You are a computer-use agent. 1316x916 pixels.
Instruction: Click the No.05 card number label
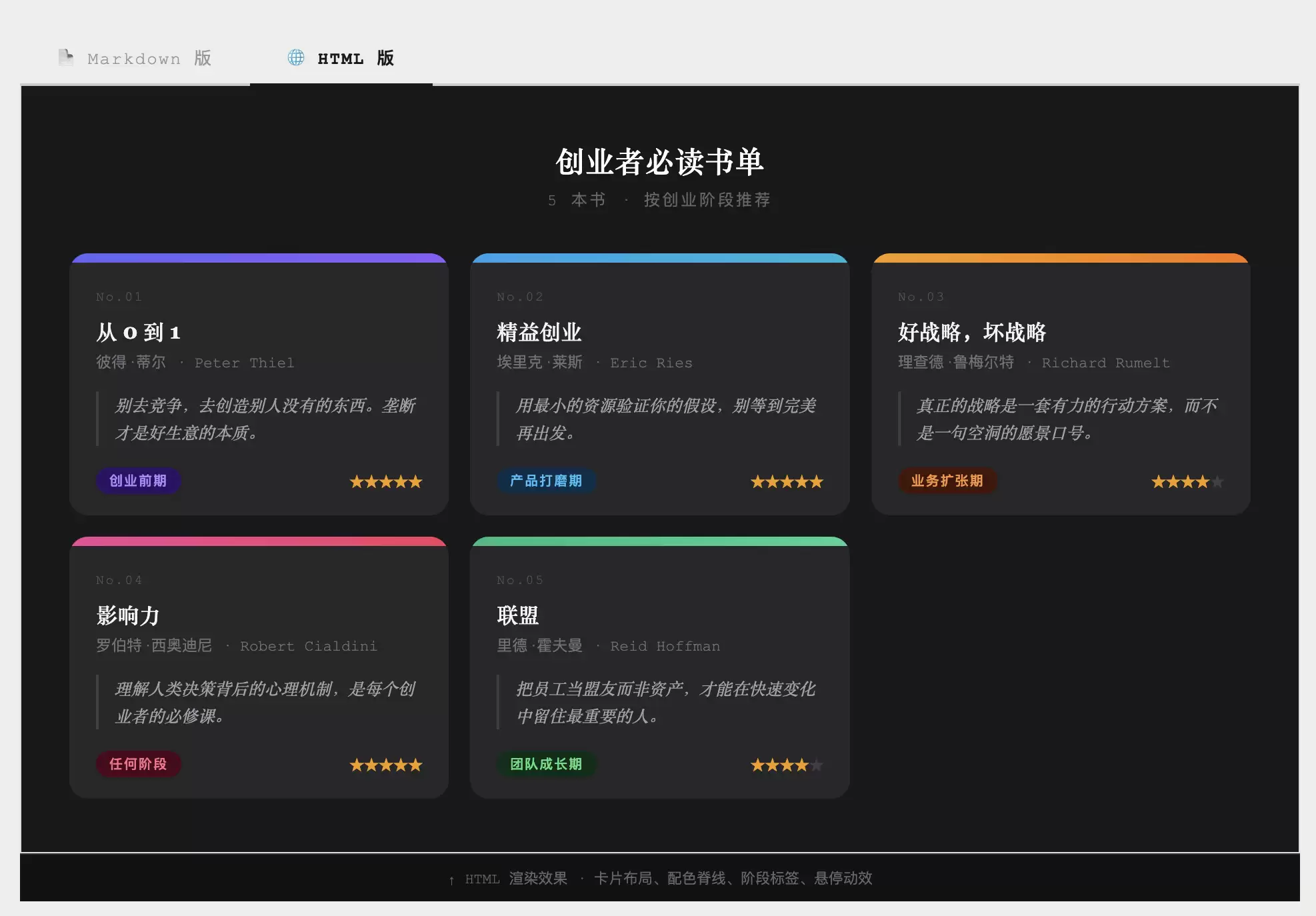[x=520, y=580]
